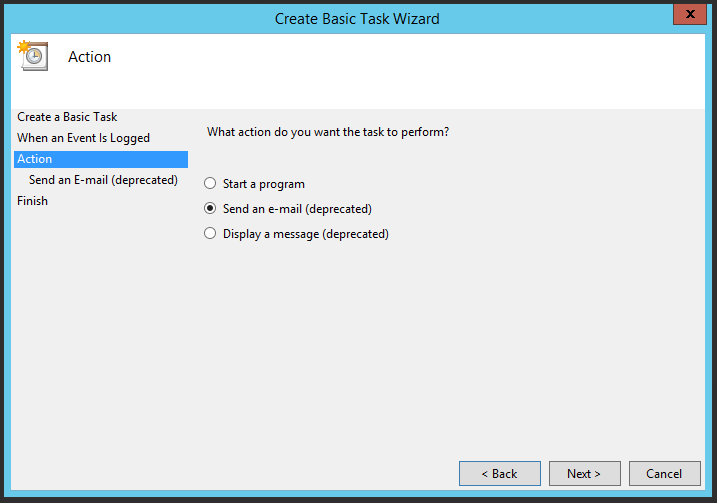Go to the Create a Basic Task step
Screen dimensions: 717x503
point(67,117)
